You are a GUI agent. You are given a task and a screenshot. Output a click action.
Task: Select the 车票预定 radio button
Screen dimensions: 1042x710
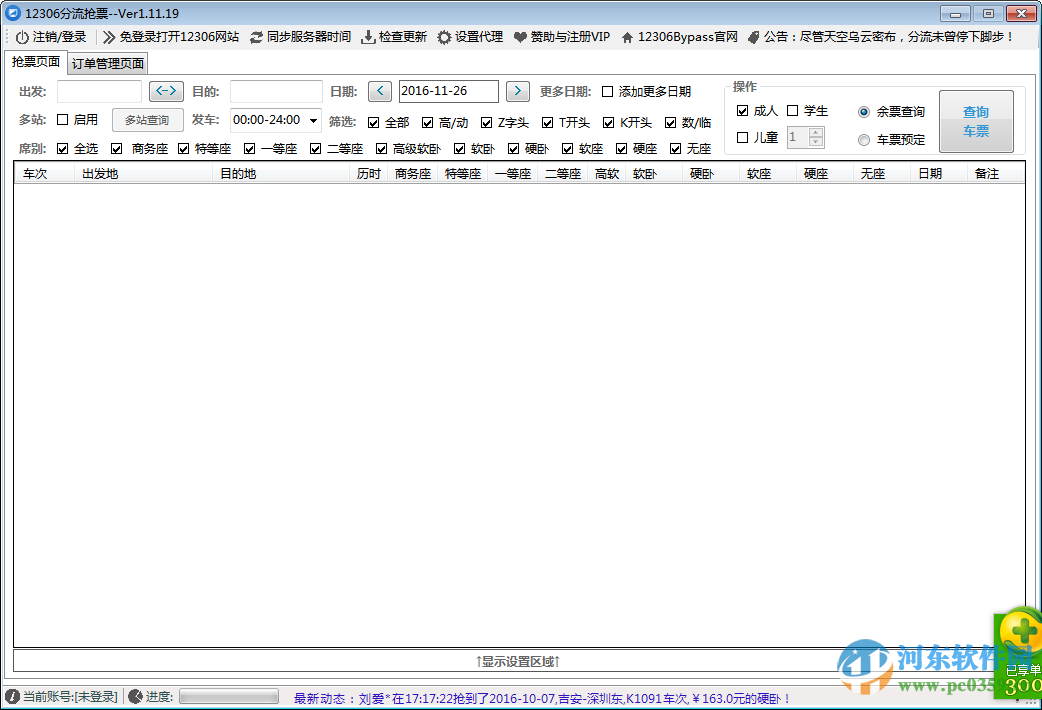tap(862, 139)
